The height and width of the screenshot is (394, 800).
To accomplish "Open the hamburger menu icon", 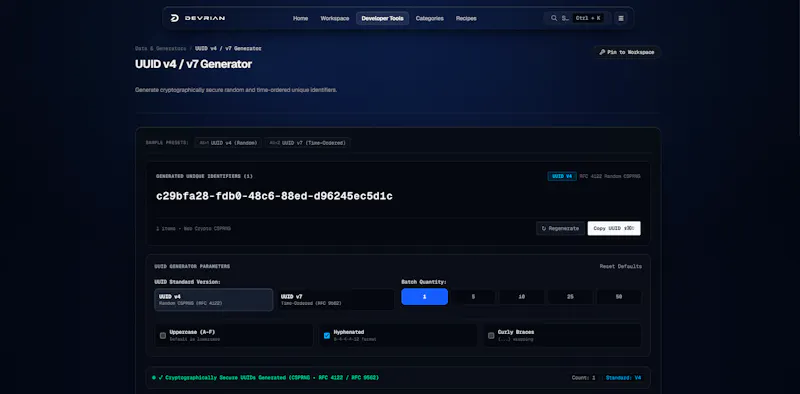I will pyautogui.click(x=621, y=18).
